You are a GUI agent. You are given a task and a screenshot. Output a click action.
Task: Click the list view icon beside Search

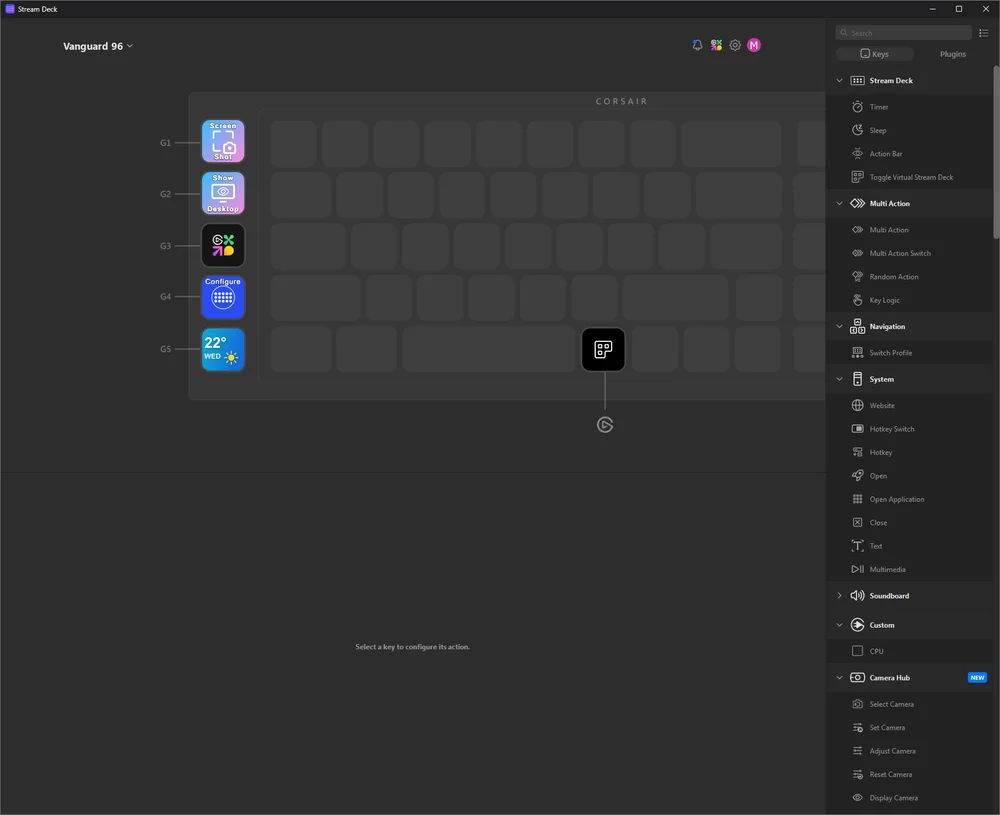click(x=983, y=33)
